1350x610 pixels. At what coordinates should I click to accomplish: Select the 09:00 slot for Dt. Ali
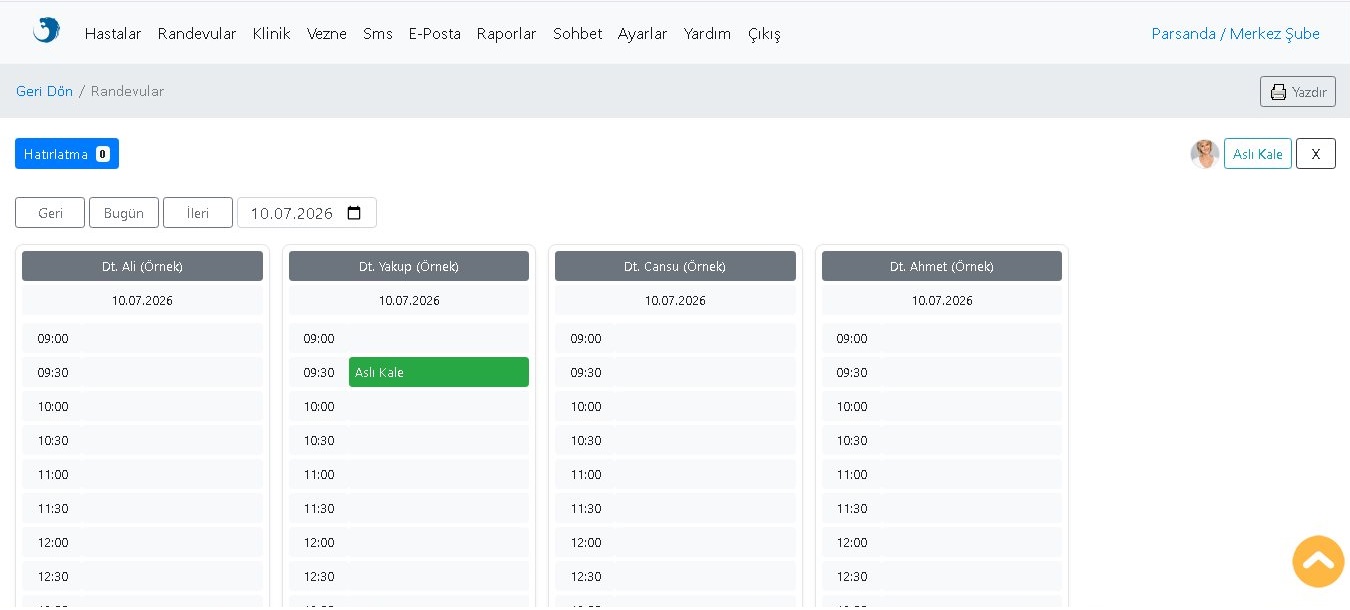142,338
